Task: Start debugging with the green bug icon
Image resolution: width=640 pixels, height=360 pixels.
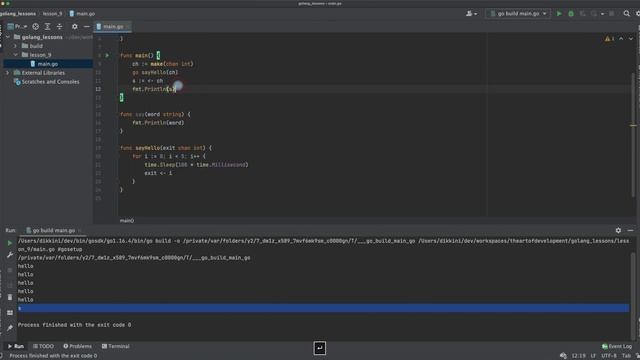Action: click(571, 13)
